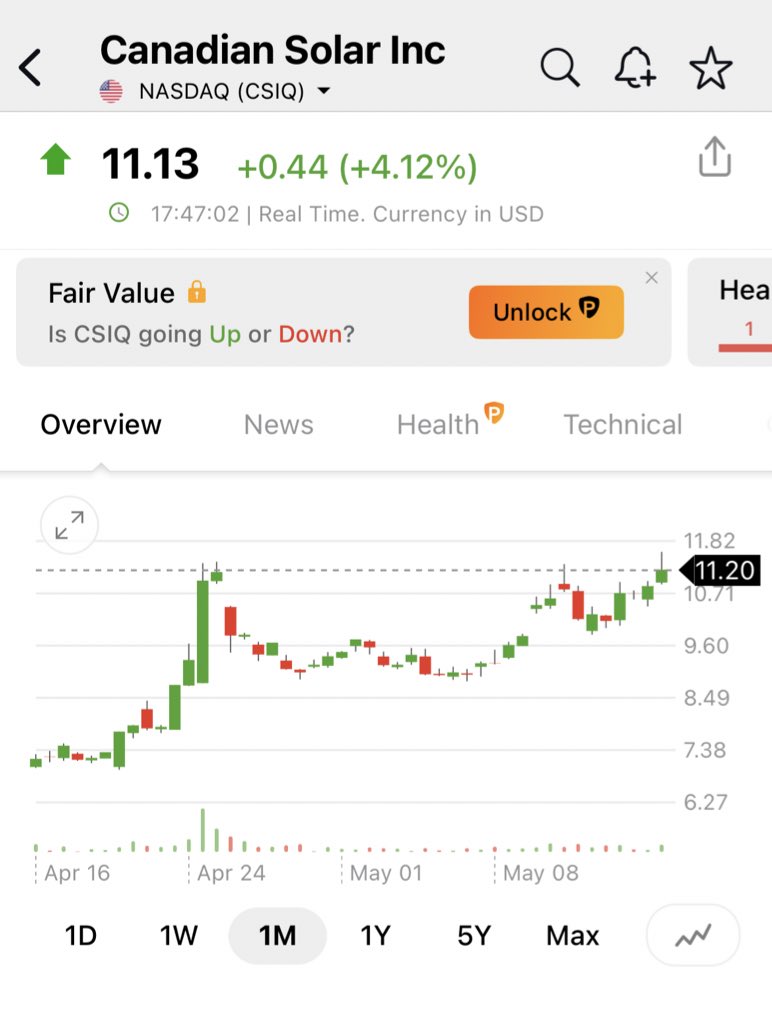Select the 5Y chart range

(474, 935)
